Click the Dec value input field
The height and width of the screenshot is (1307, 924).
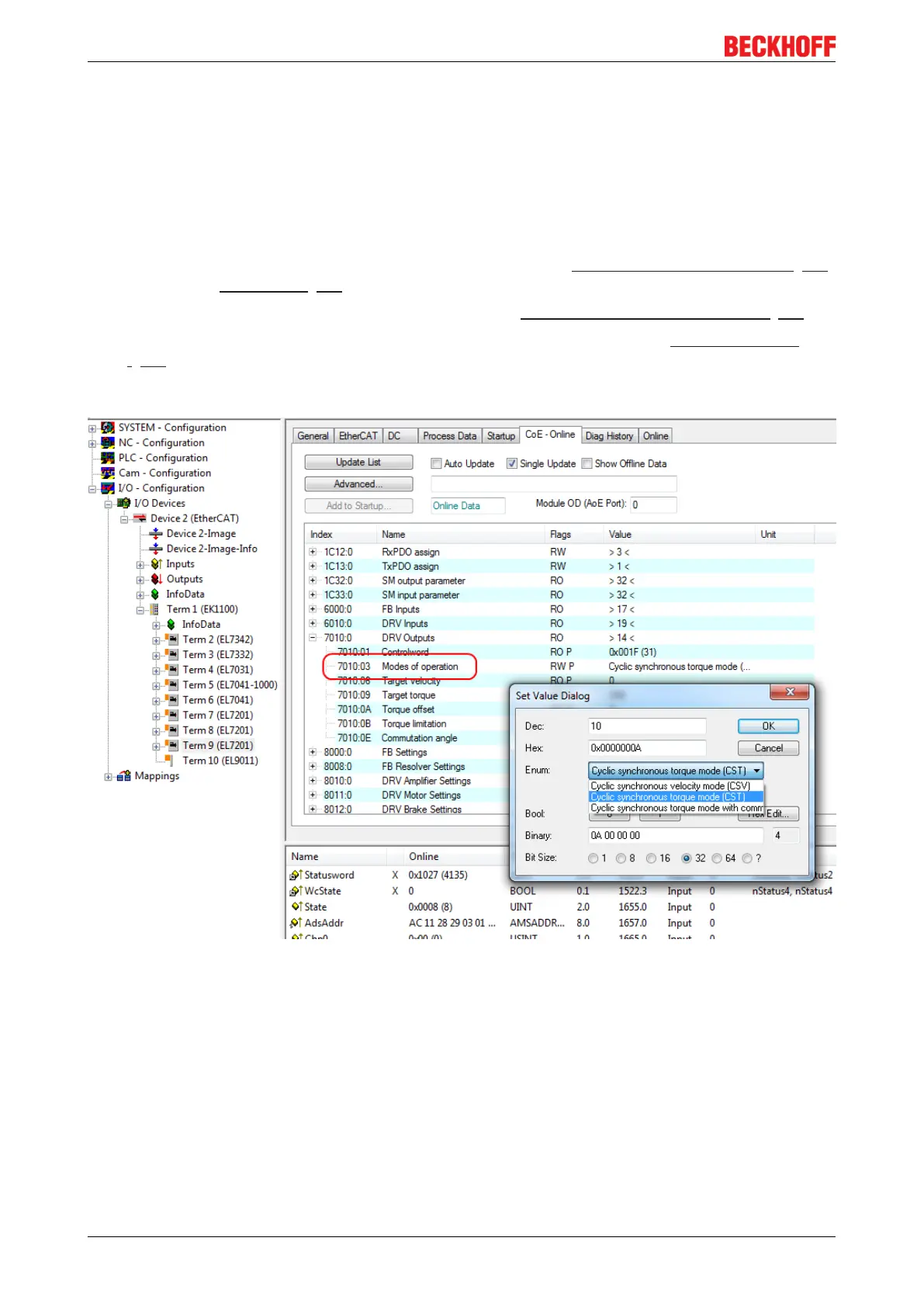[x=648, y=726]
